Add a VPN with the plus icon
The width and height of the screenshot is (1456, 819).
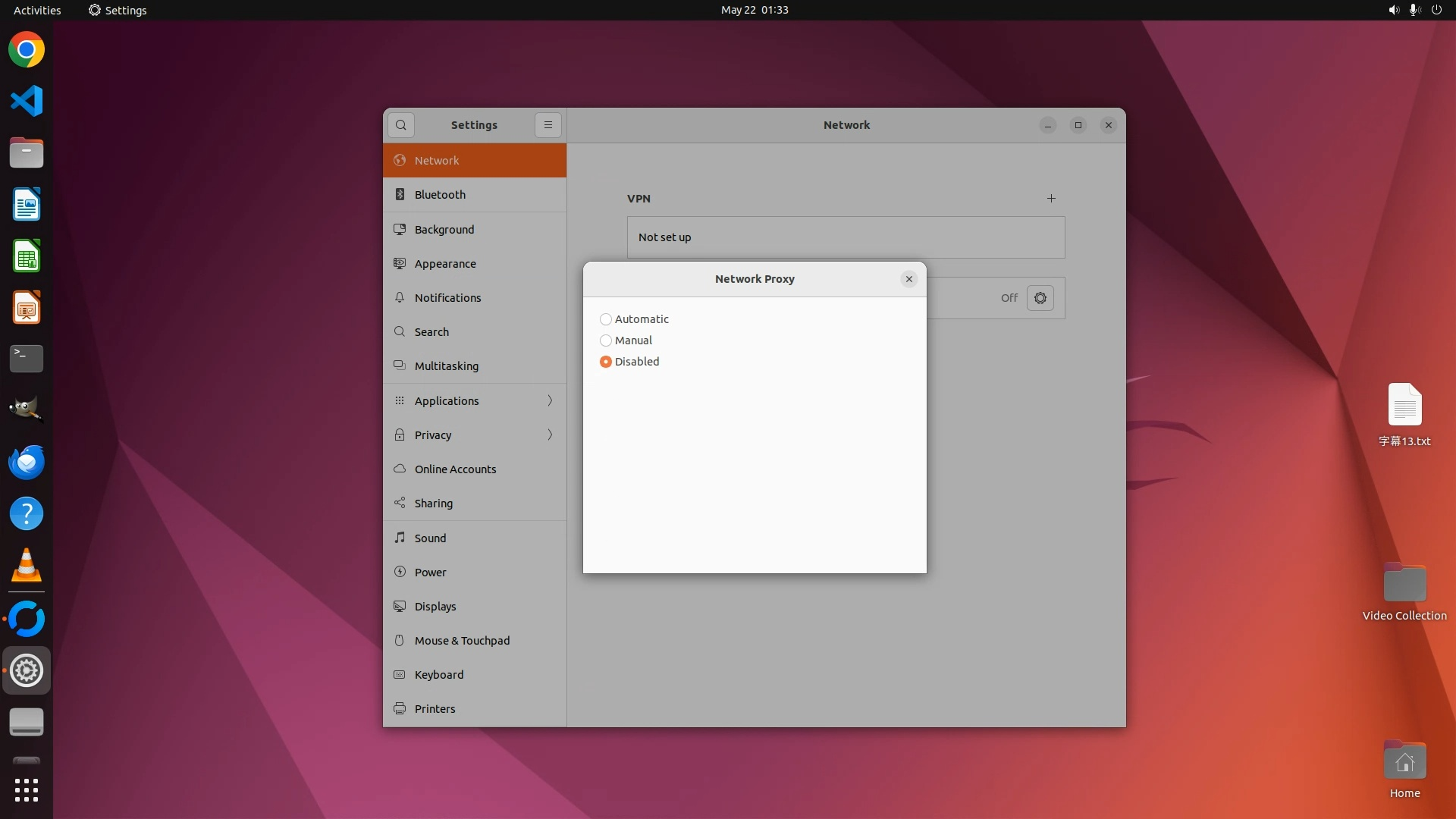1051,199
